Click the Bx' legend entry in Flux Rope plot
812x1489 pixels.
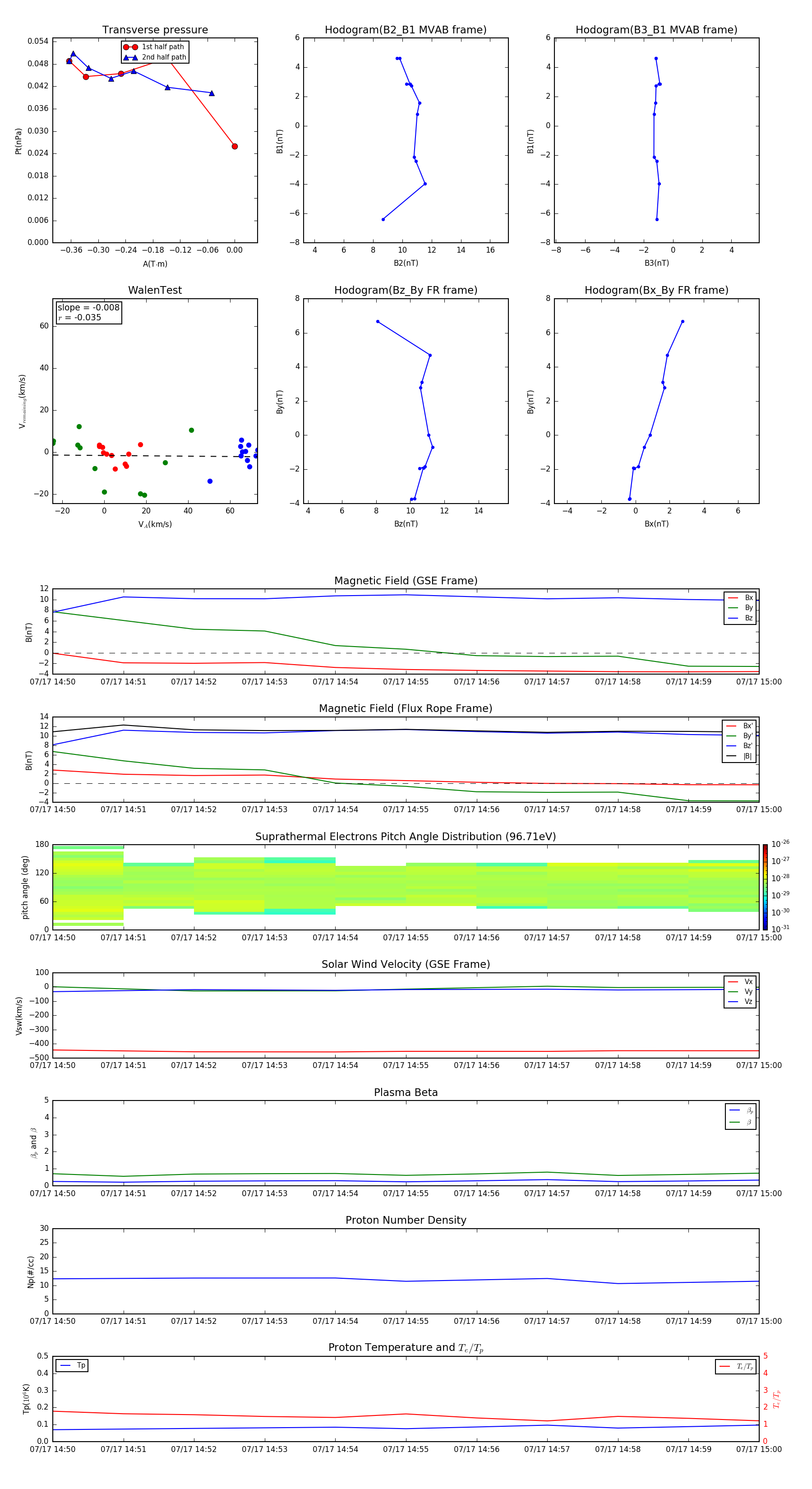pos(739,726)
